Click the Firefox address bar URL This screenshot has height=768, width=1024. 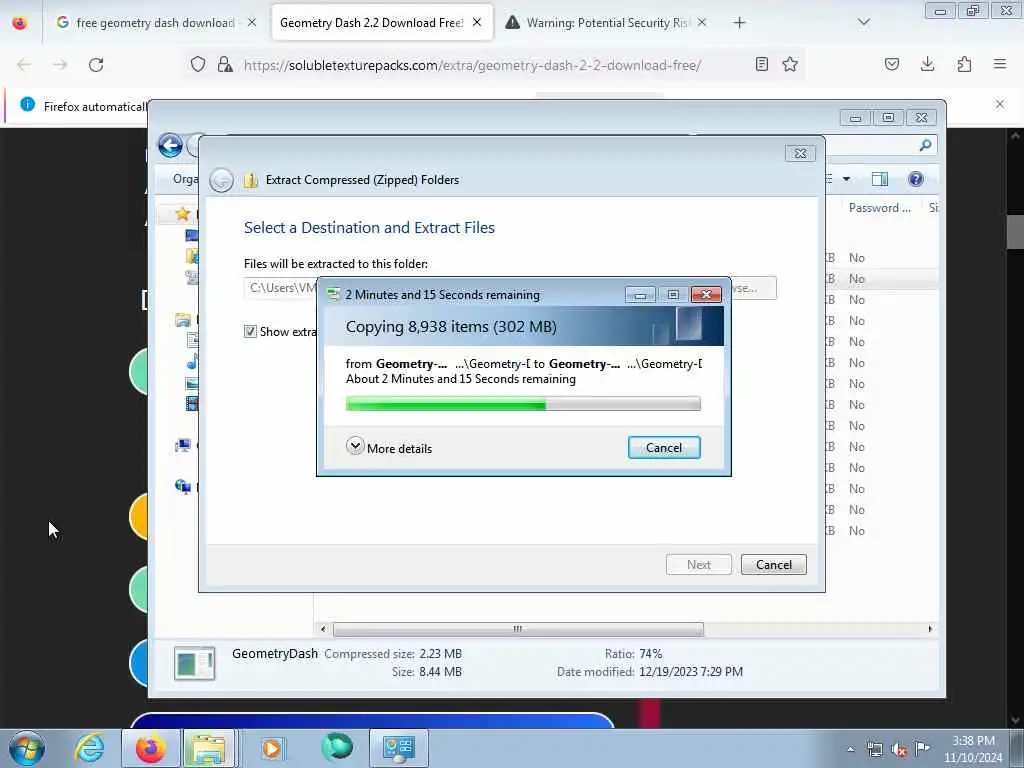coord(472,65)
